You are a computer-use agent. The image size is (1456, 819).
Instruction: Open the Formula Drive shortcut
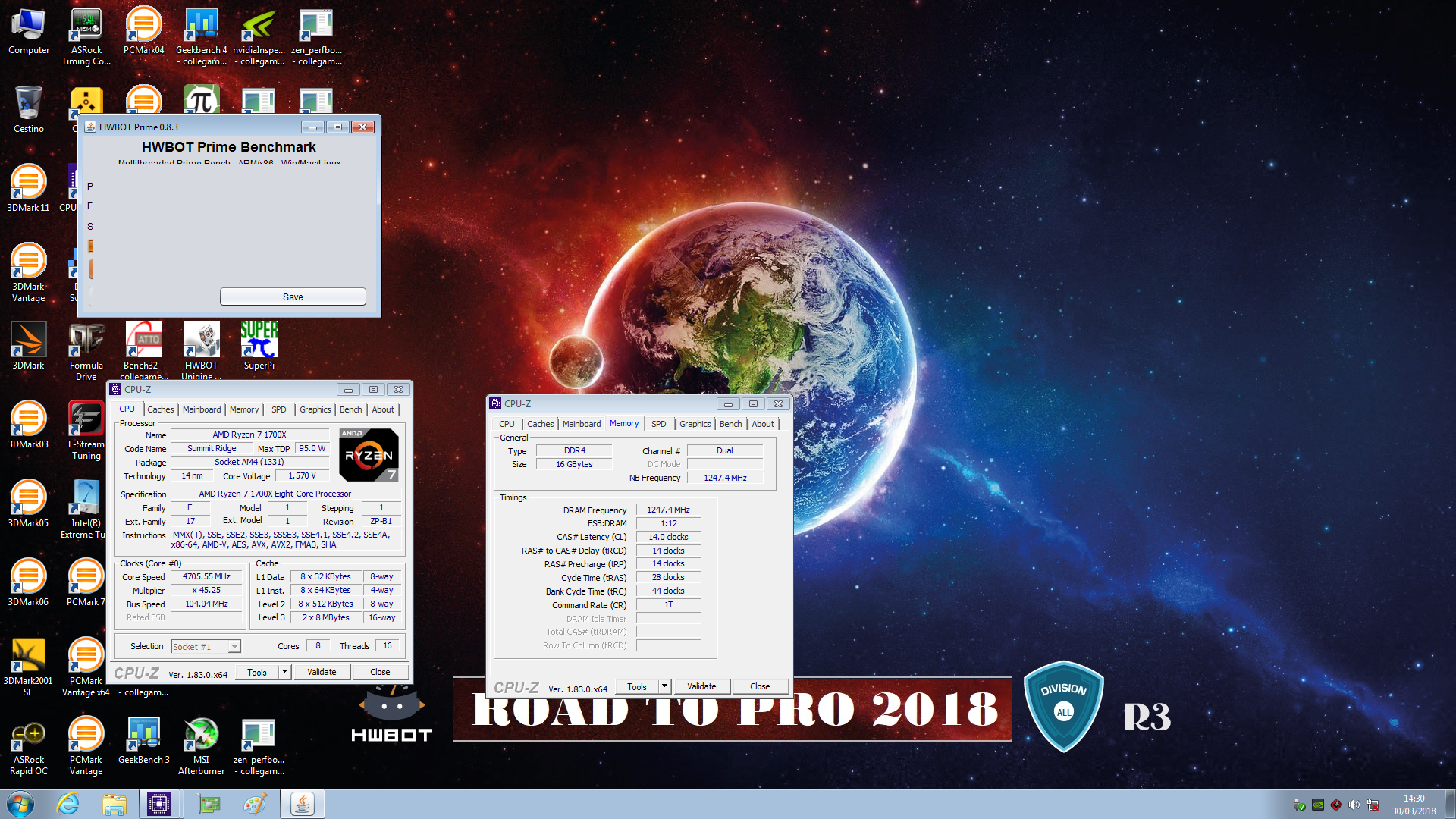coord(86,352)
